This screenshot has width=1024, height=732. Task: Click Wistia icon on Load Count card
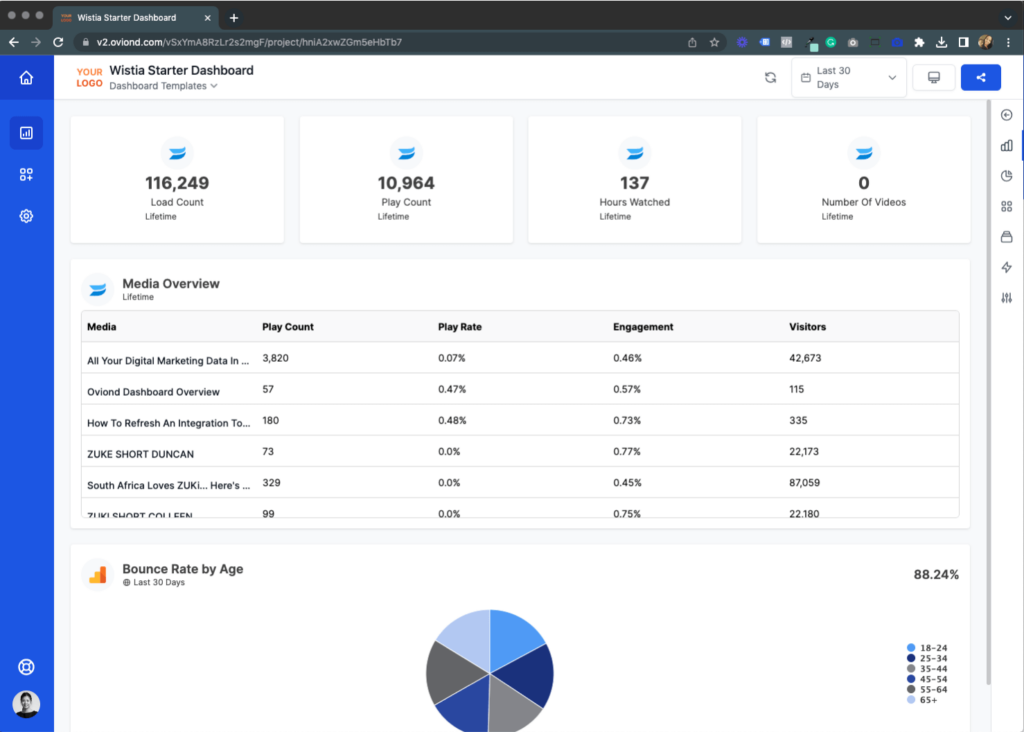(x=178, y=153)
